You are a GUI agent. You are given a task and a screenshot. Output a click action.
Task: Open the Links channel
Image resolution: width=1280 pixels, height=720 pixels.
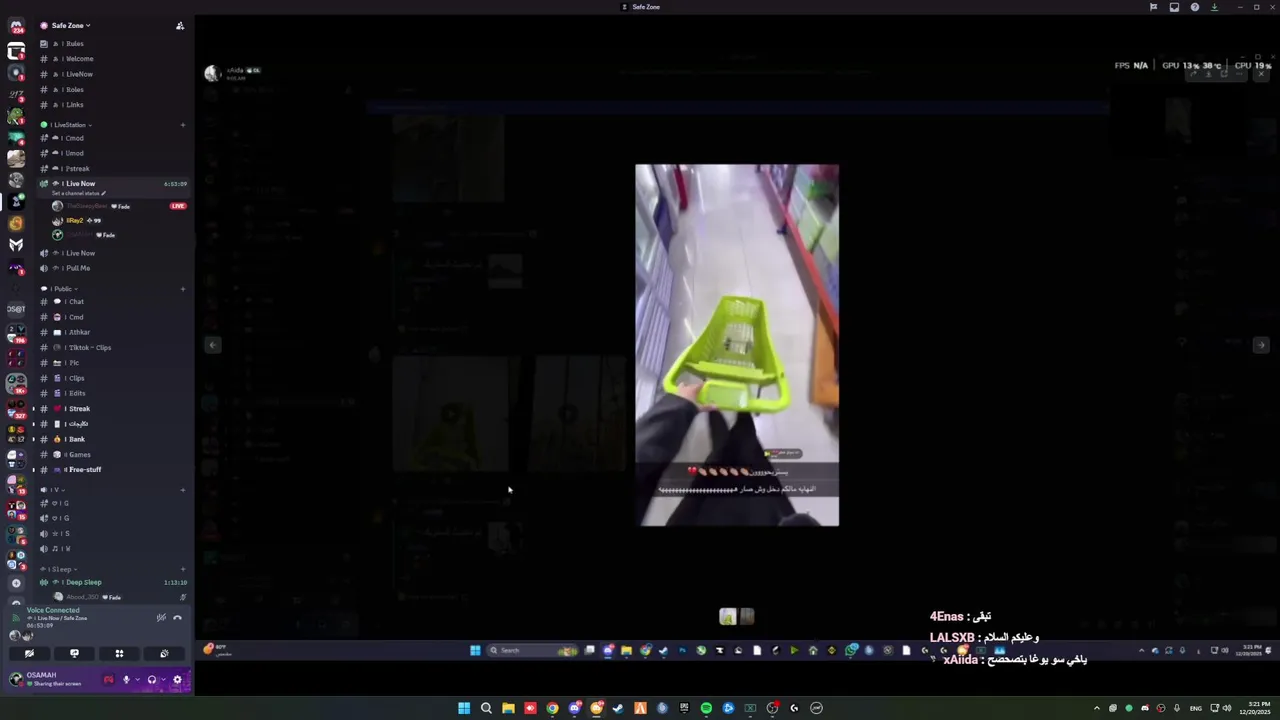pos(113,105)
